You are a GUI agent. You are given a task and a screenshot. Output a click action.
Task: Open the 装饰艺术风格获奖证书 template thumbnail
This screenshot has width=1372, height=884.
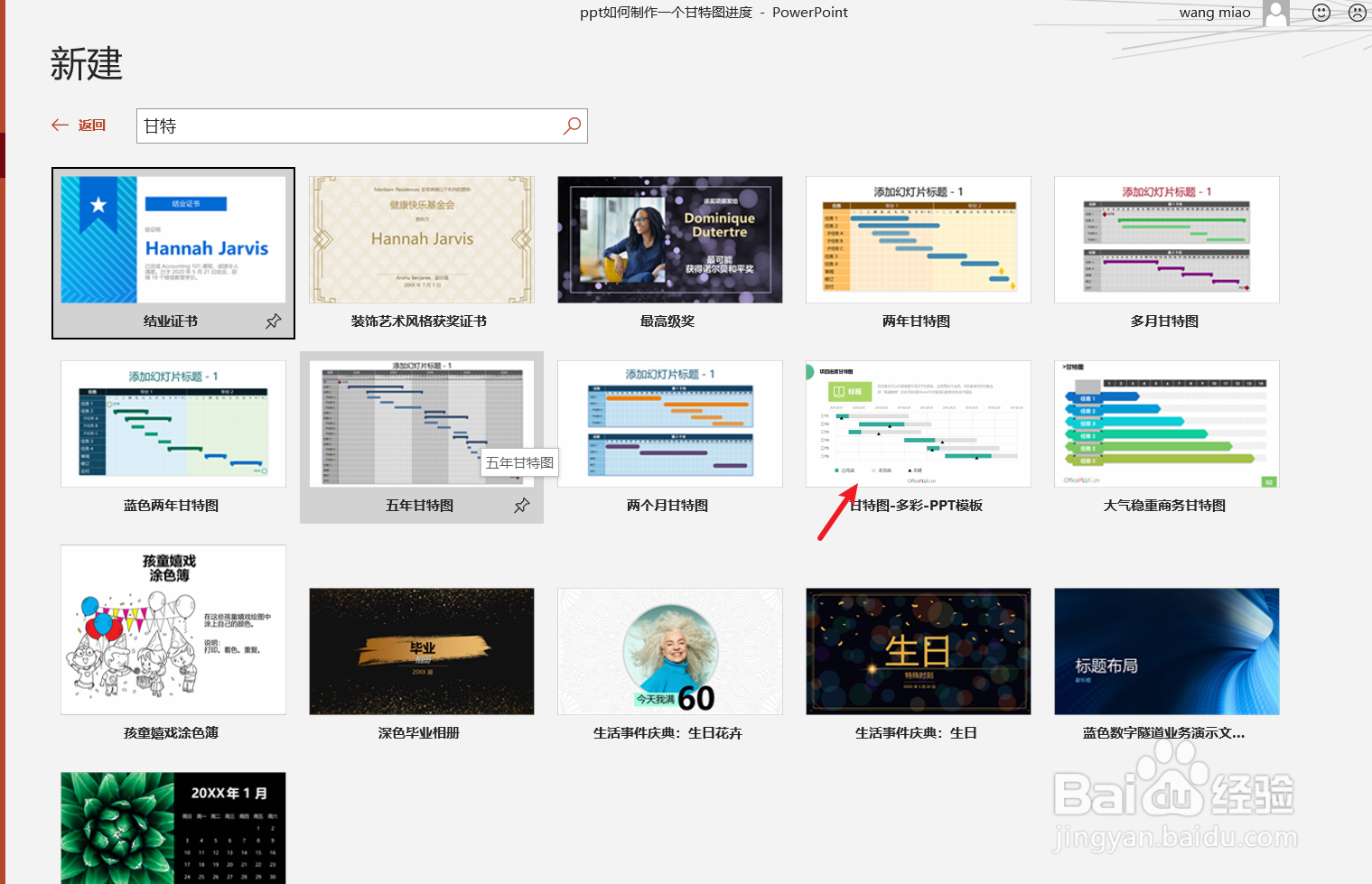422,239
